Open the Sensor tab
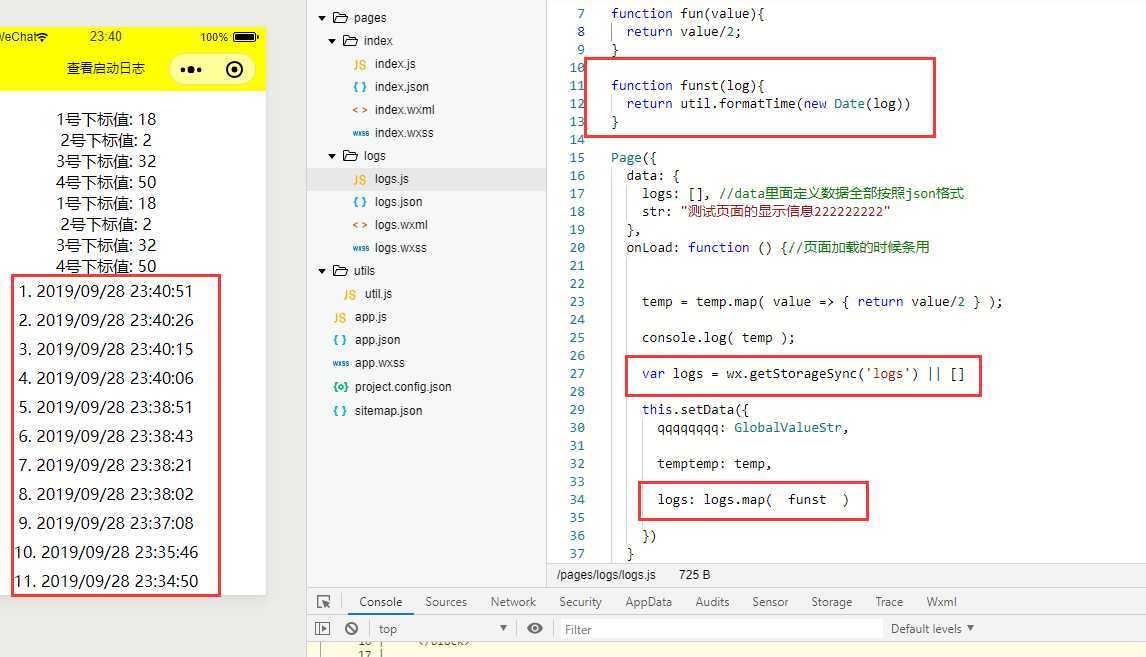Viewport: 1146px width, 657px height. point(770,601)
